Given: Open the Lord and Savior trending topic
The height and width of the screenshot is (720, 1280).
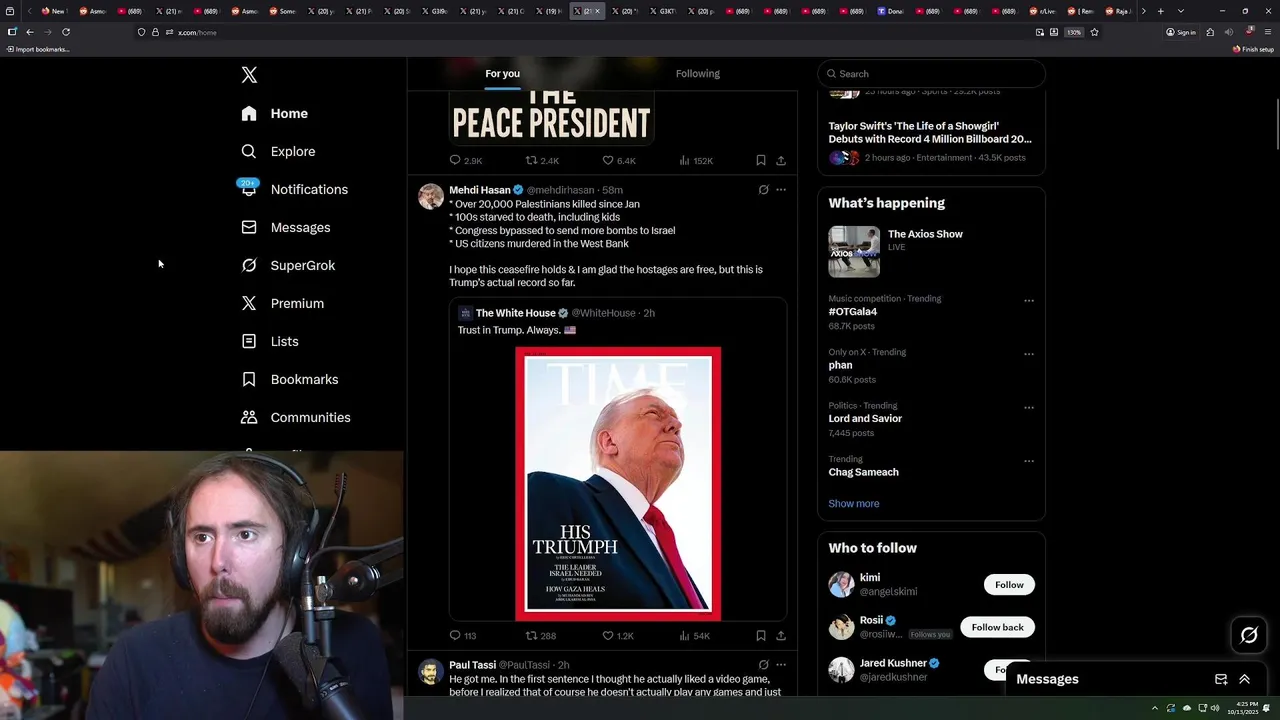Looking at the screenshot, I should [x=865, y=419].
